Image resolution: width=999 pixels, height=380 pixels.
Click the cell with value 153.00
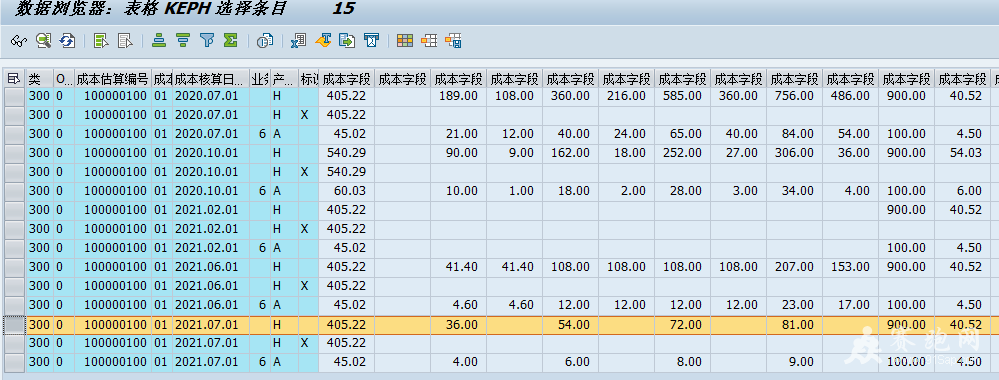[x=851, y=267]
